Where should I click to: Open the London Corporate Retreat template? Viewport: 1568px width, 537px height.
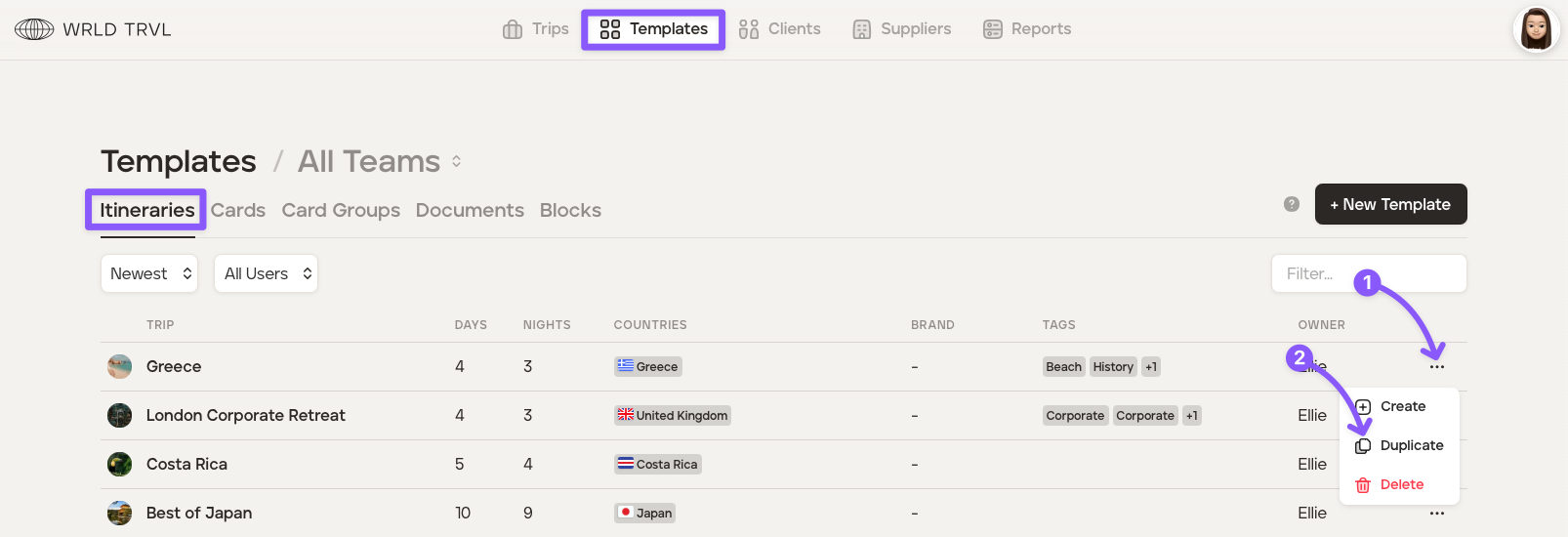(x=245, y=415)
